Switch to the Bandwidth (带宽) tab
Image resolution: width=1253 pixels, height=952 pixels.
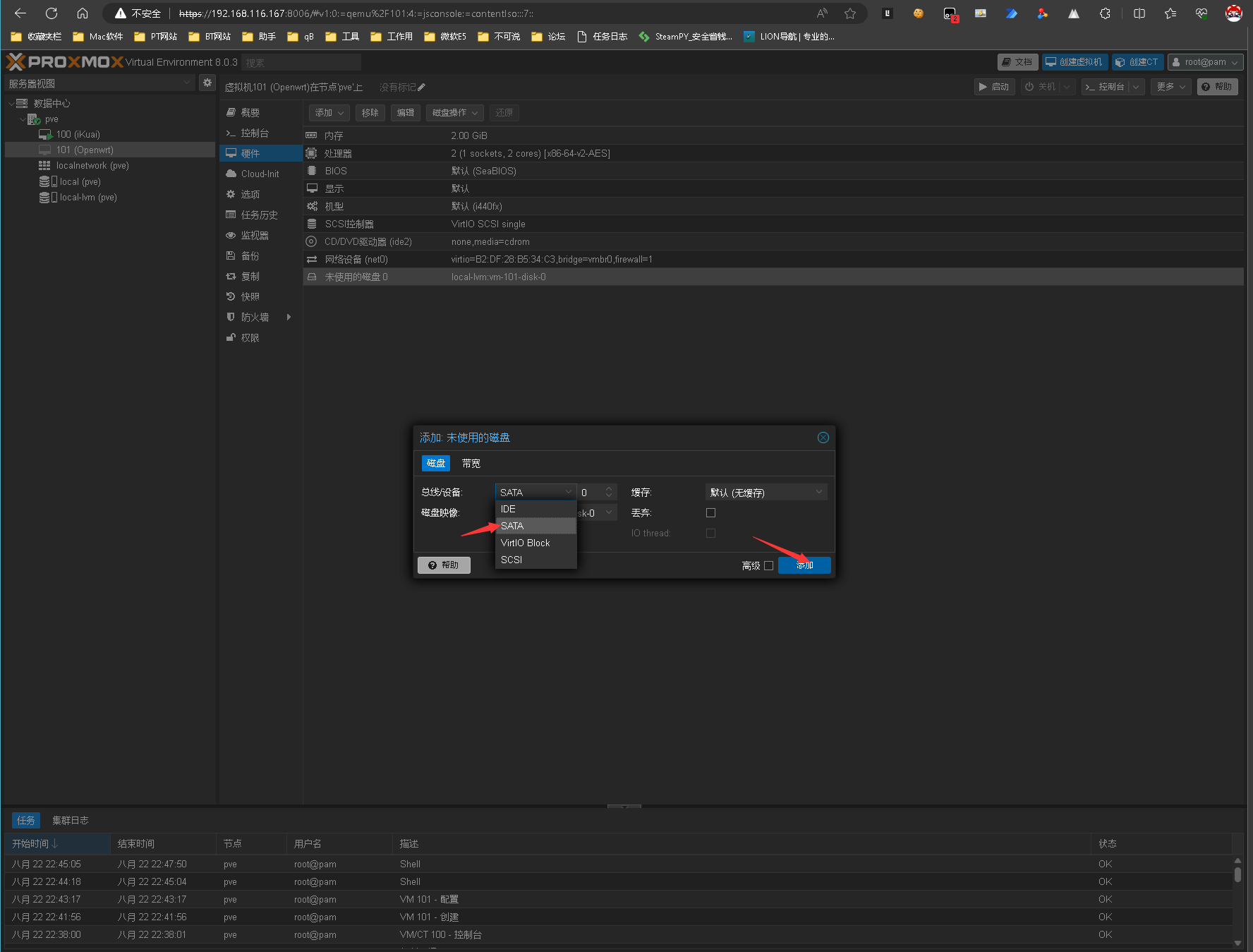point(471,464)
